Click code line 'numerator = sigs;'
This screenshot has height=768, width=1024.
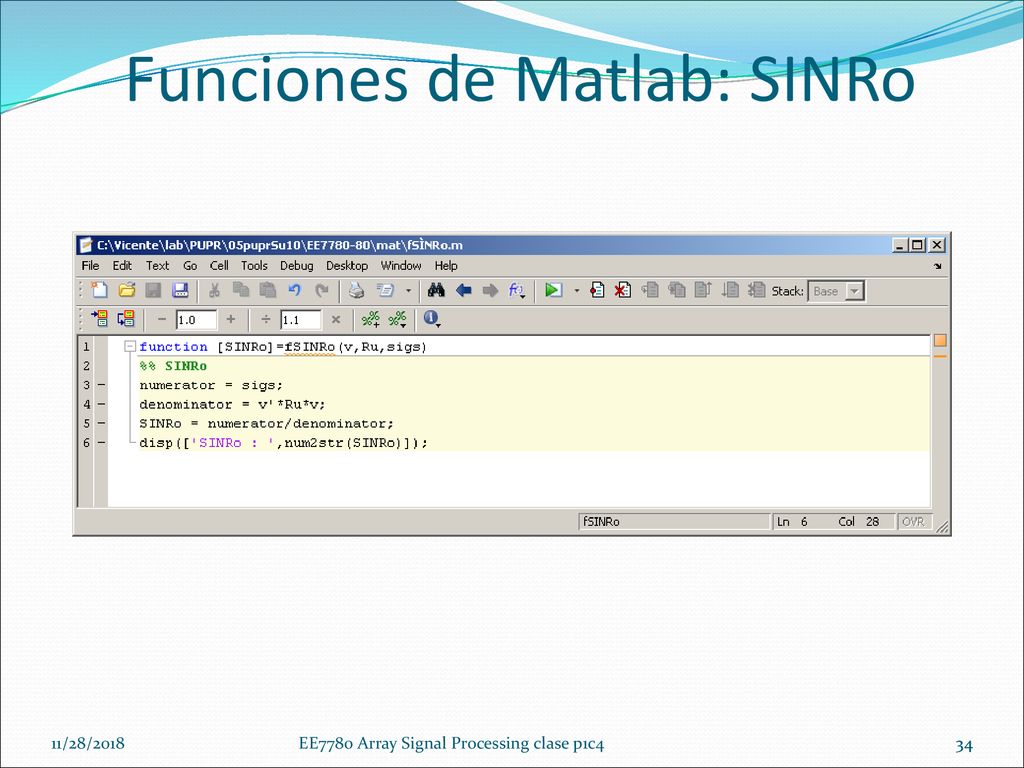211,385
